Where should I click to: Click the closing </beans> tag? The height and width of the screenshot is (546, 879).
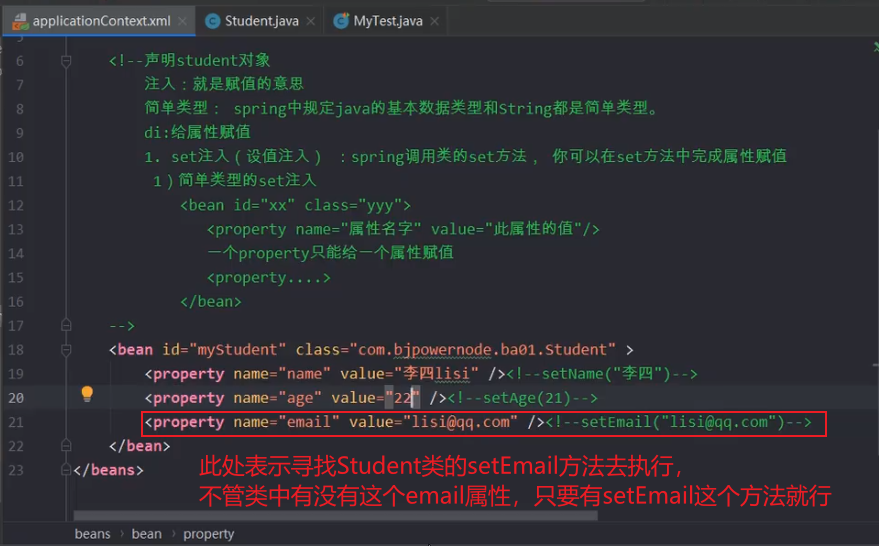point(108,470)
